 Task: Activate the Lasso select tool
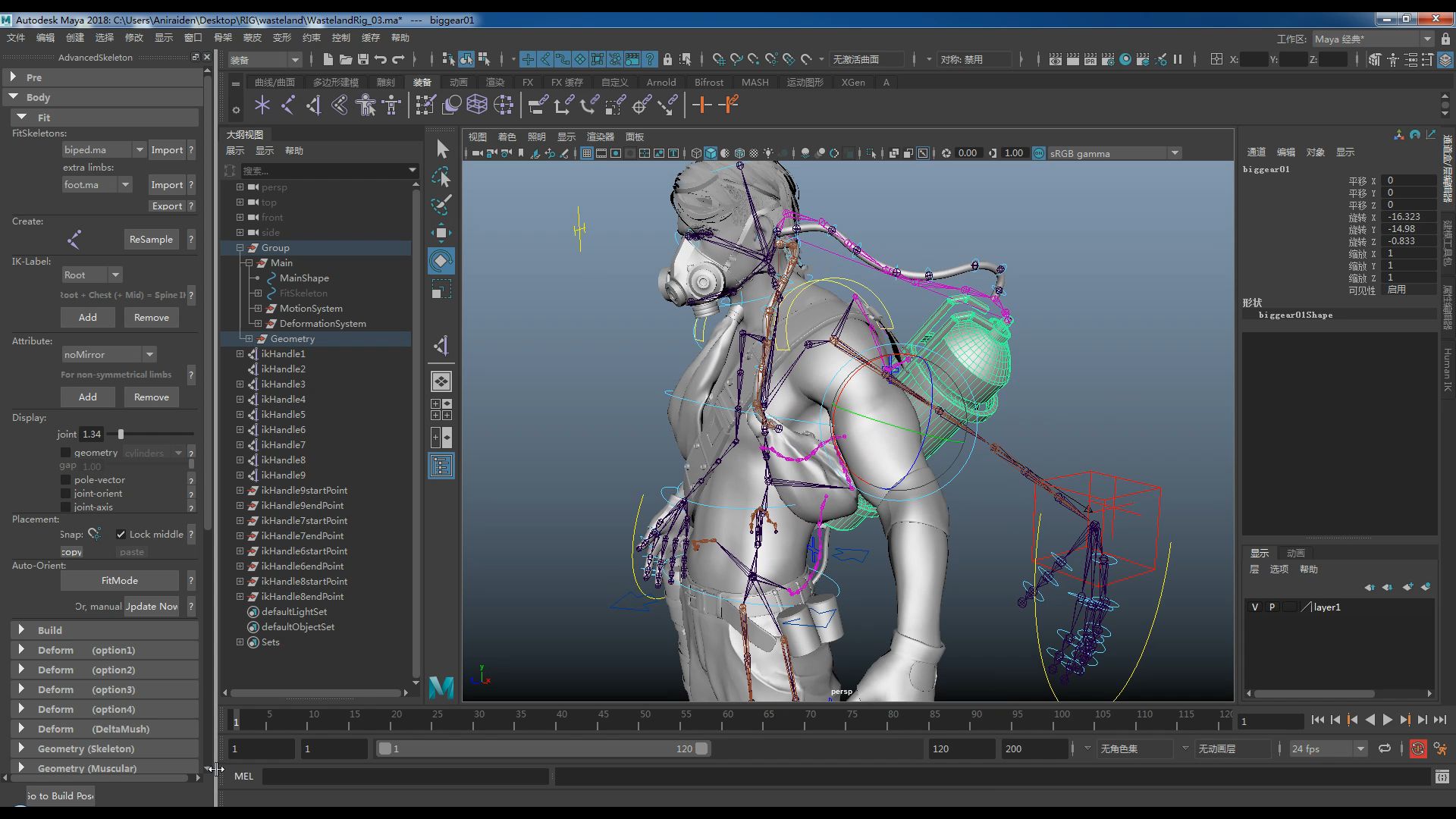pos(441,177)
